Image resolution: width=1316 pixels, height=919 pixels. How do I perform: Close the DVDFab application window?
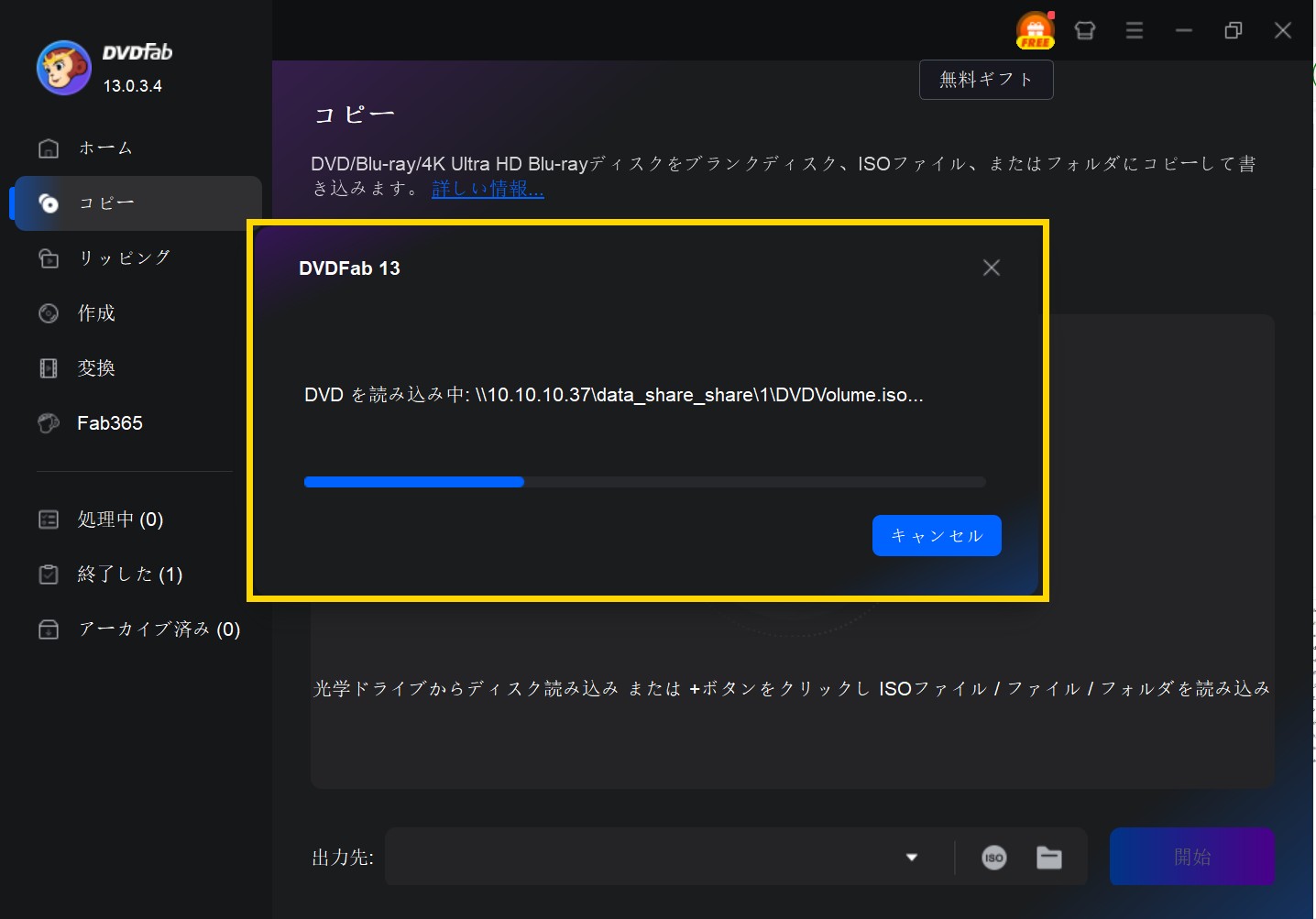point(1283,30)
